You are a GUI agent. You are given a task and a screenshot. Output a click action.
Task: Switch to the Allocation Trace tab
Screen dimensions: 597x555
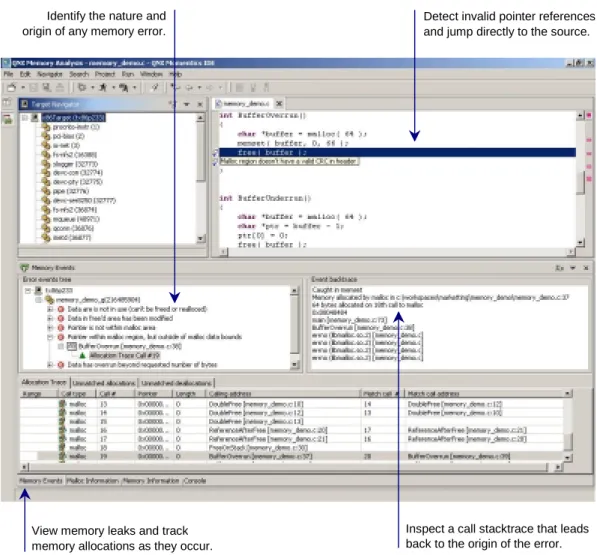44,382
